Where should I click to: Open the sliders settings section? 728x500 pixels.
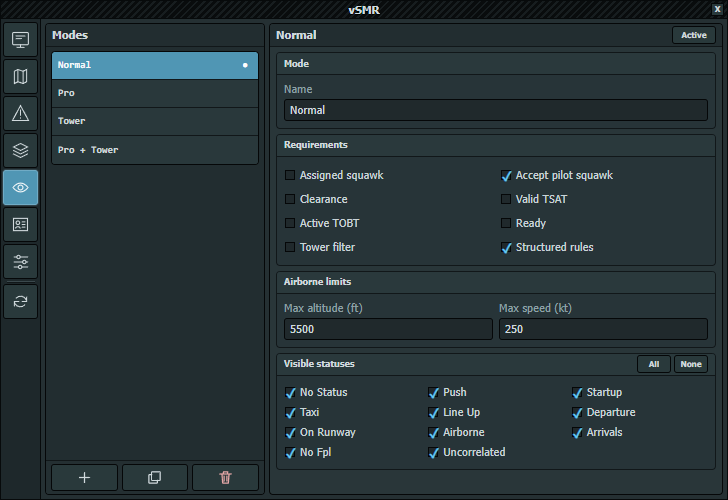tap(20, 262)
